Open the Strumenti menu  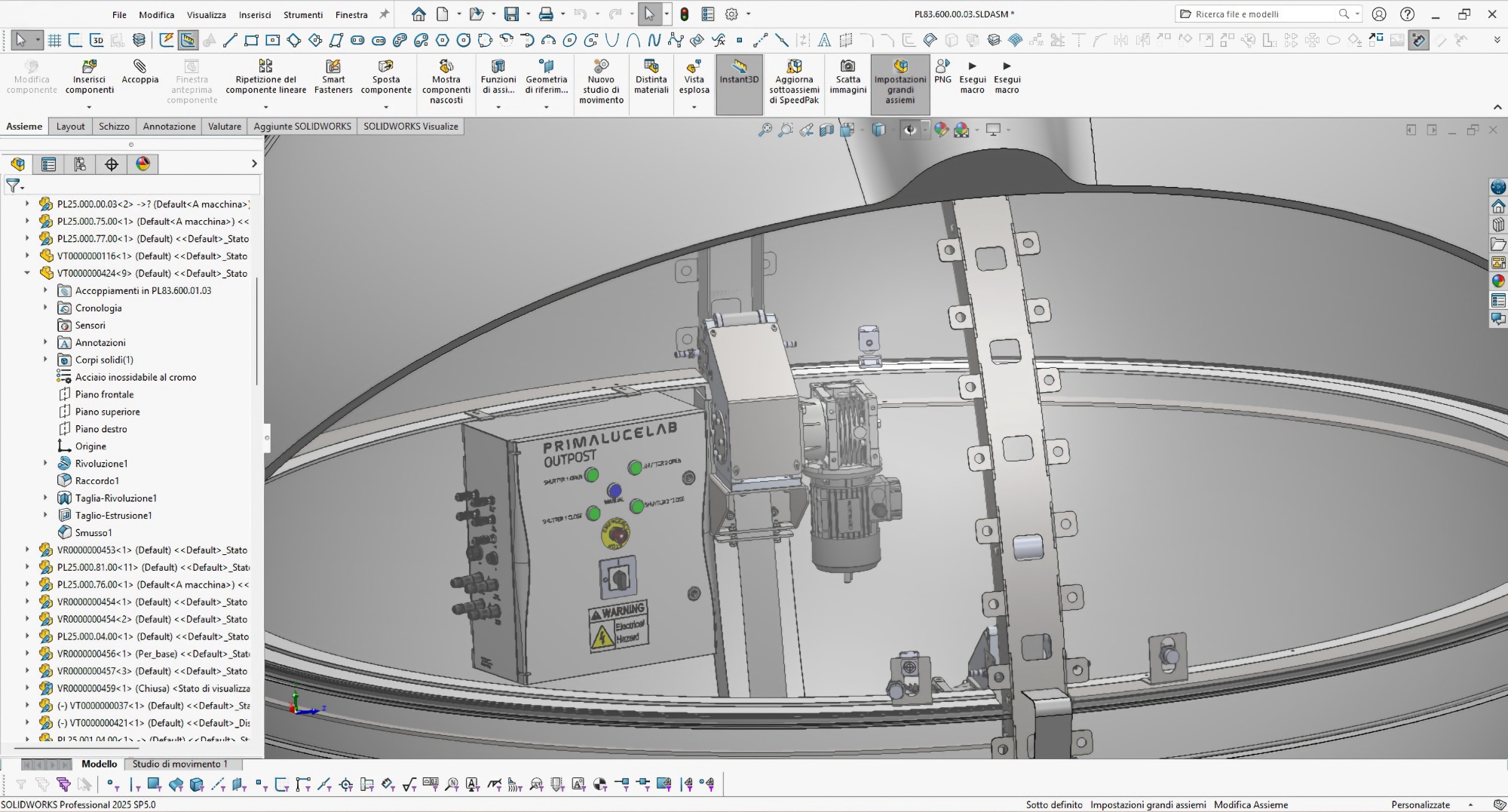tap(302, 14)
